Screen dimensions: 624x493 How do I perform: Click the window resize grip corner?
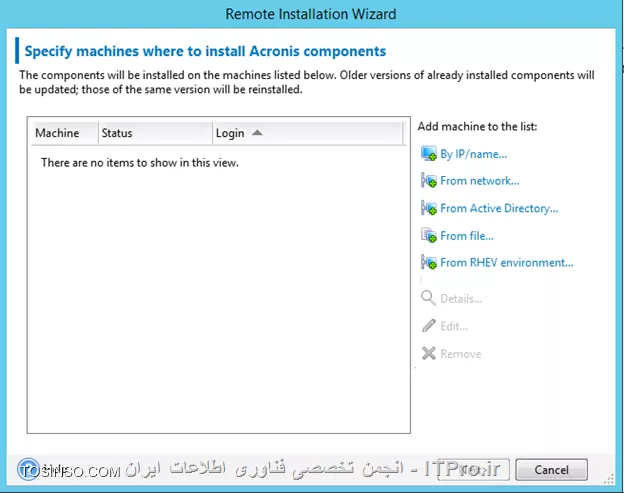coord(609,479)
